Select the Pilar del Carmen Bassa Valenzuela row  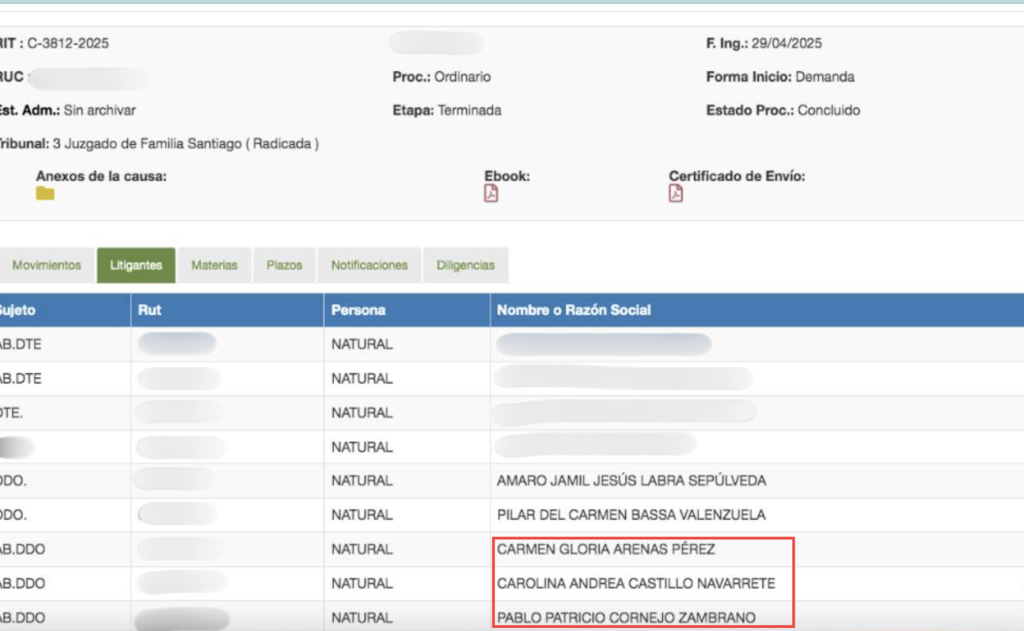point(631,515)
